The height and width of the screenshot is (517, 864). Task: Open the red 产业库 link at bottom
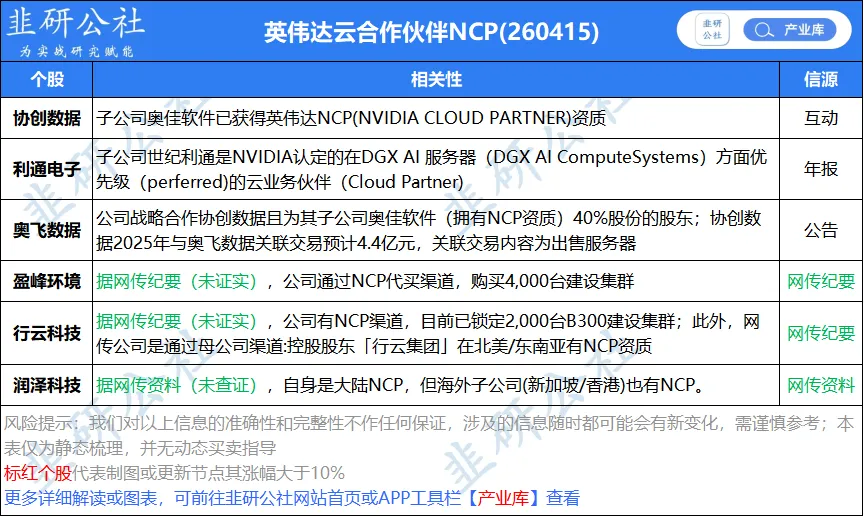point(503,498)
